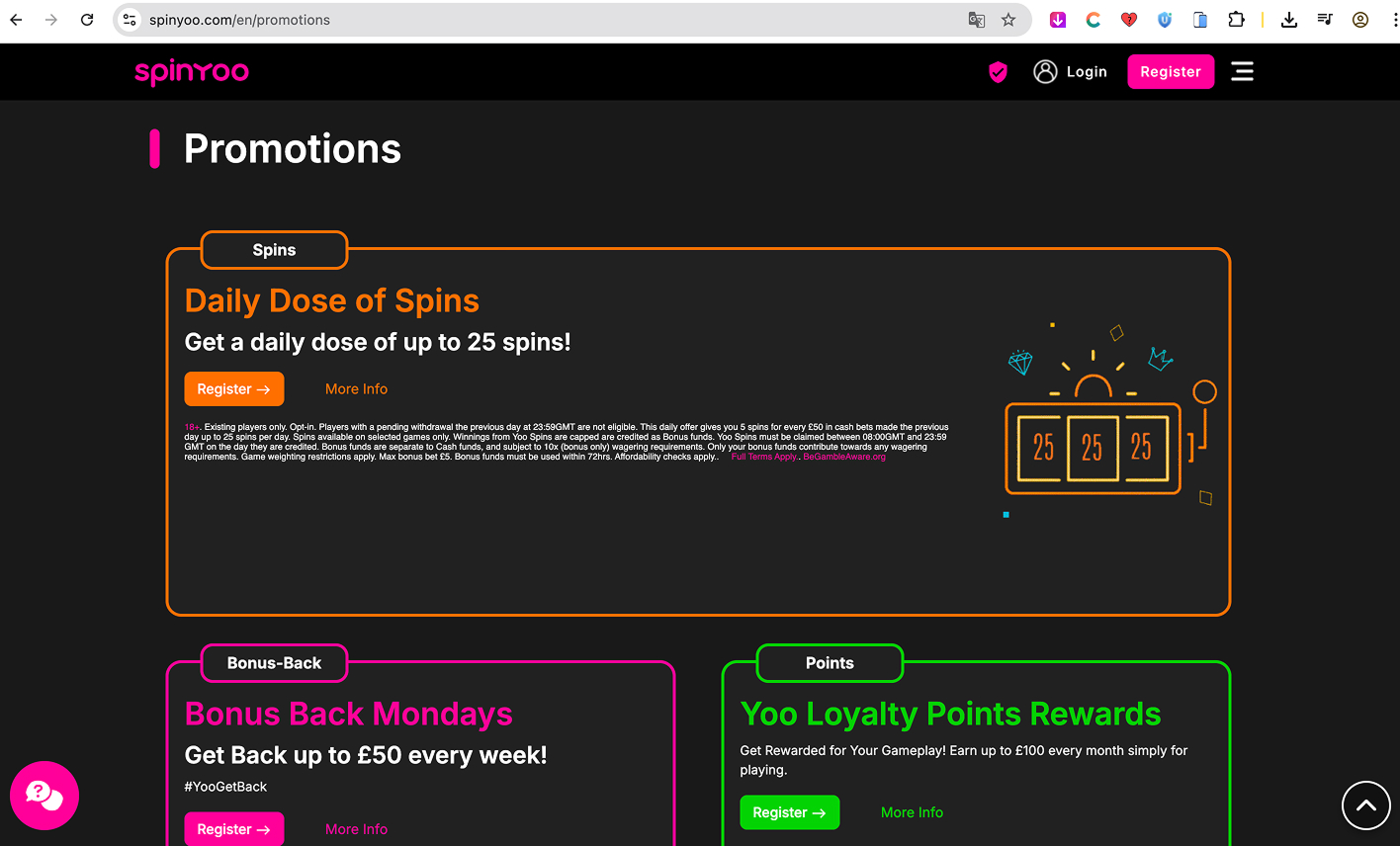Image resolution: width=1400 pixels, height=846 pixels.
Task: Visit the BeGambleAware.org link
Action: coord(842,457)
